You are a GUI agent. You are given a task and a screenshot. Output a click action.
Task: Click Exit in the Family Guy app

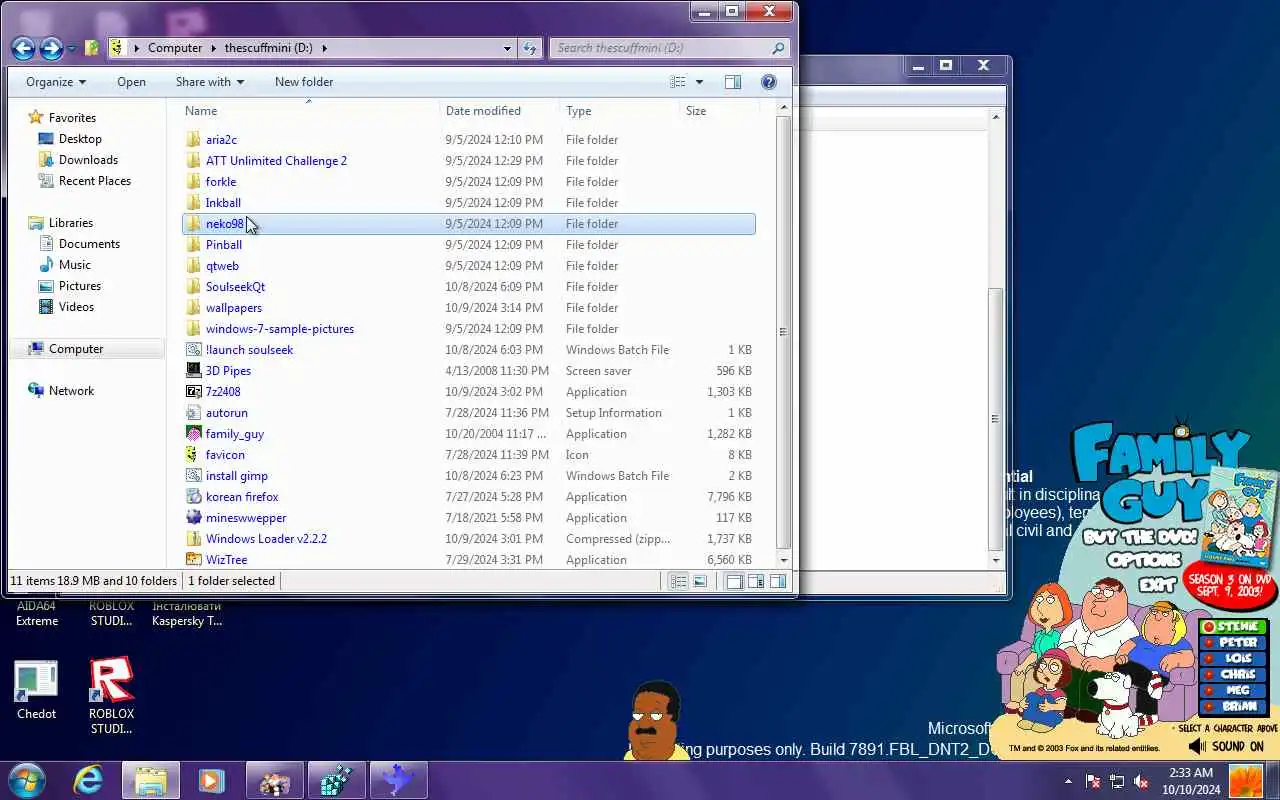click(x=1157, y=585)
